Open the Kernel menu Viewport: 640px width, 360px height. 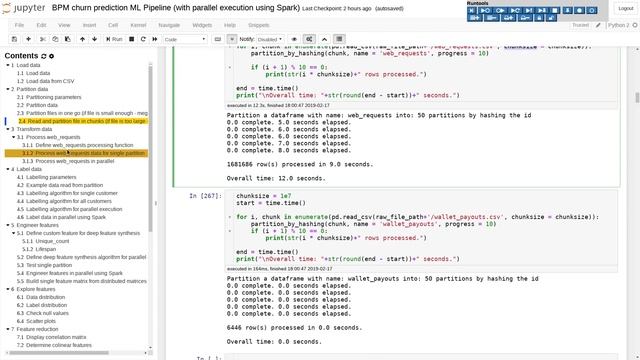(138, 25)
